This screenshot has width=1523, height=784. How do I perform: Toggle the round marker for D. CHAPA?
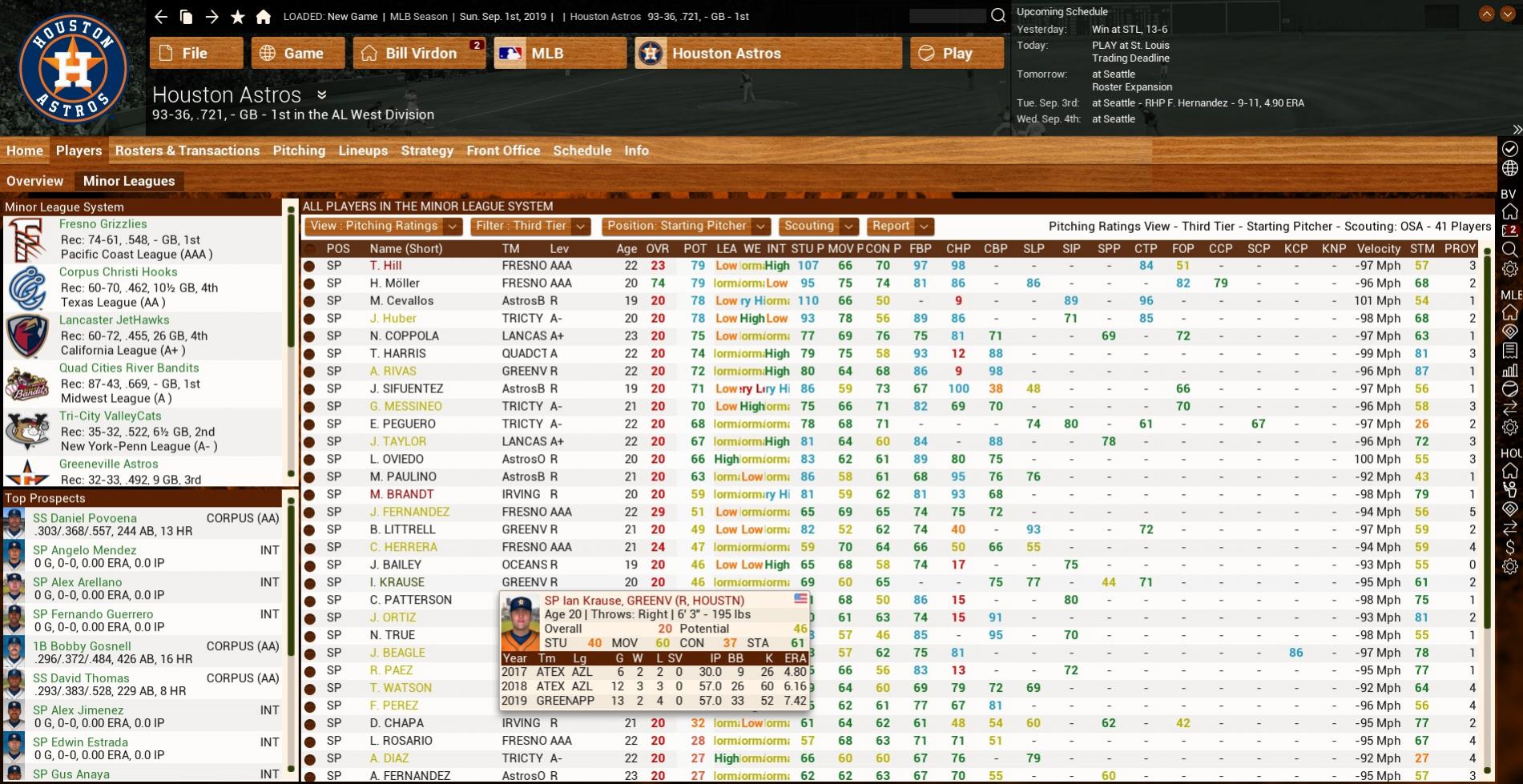pos(309,724)
